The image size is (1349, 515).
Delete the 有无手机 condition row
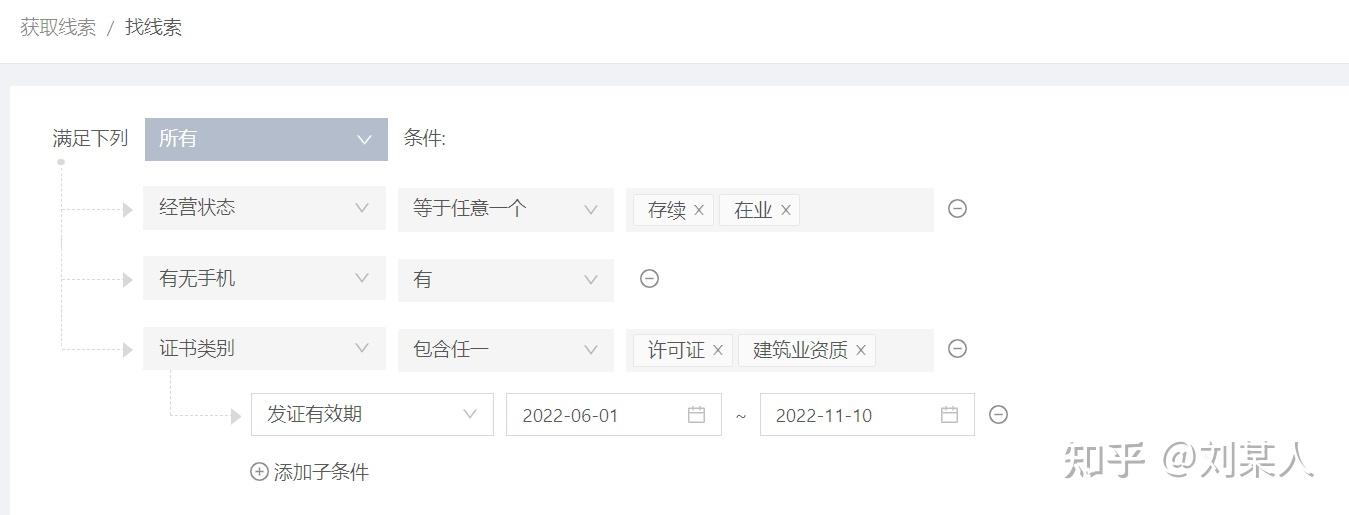[x=649, y=279]
